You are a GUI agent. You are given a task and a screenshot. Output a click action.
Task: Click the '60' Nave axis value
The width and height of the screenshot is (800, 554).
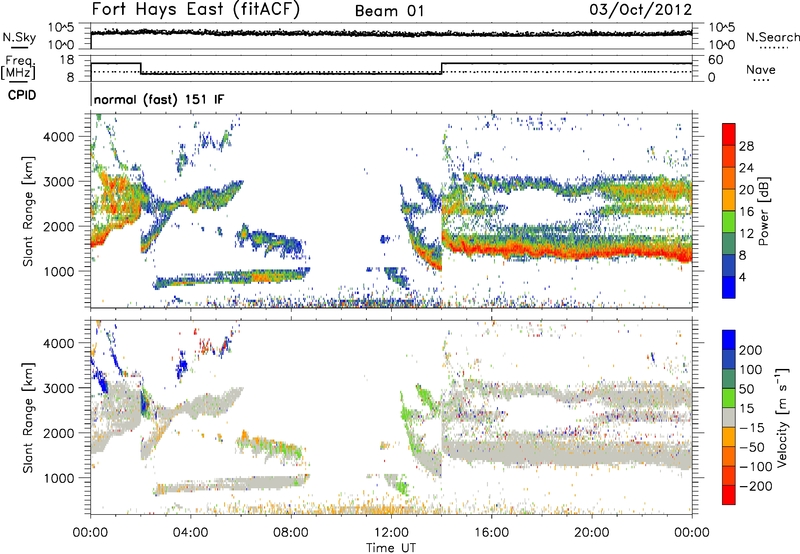[715, 60]
